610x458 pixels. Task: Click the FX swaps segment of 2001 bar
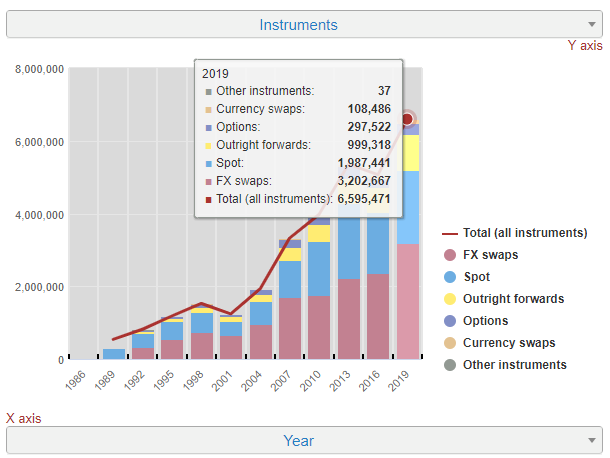(x=231, y=347)
